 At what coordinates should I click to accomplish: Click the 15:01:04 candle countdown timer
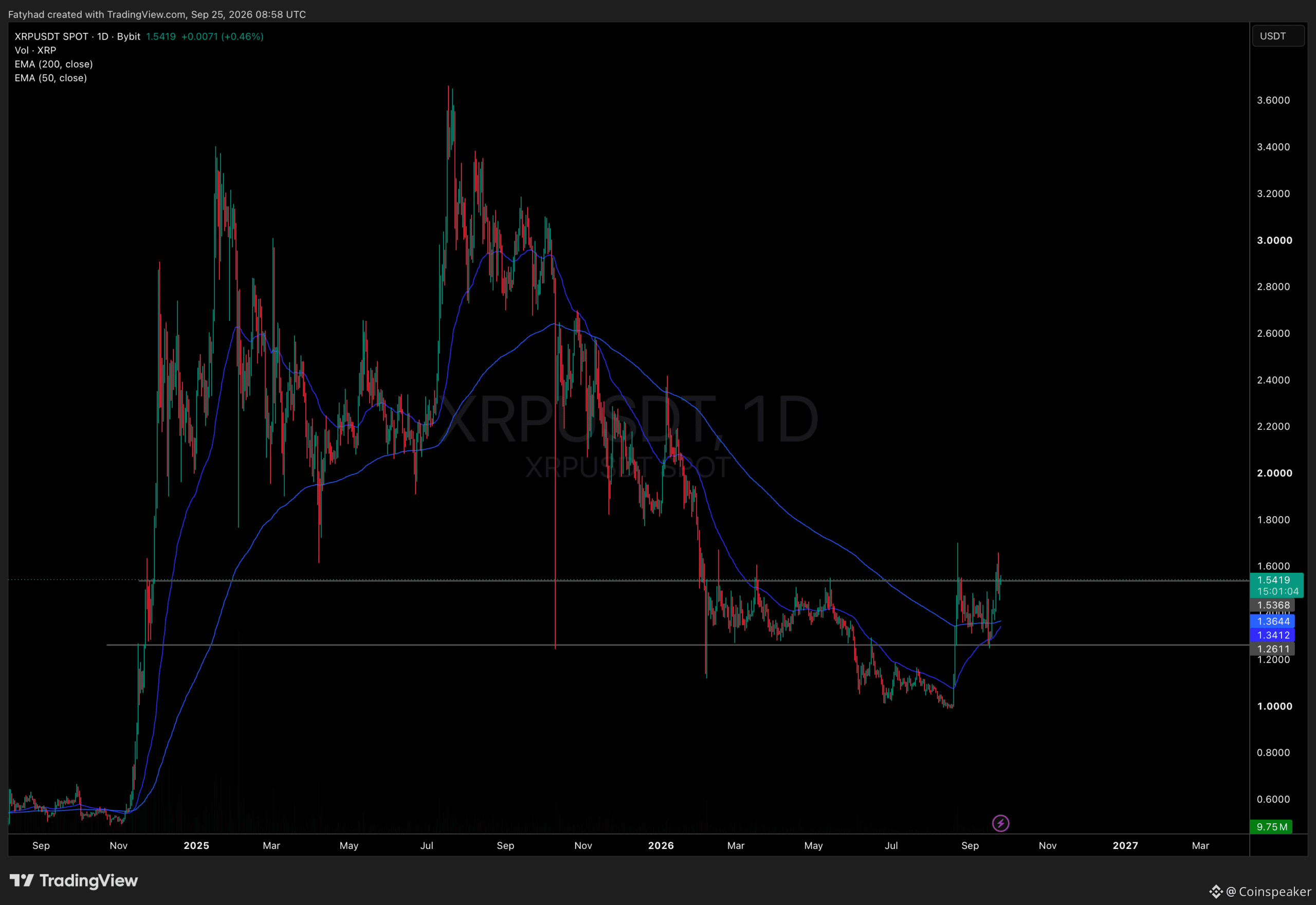pos(1277,591)
